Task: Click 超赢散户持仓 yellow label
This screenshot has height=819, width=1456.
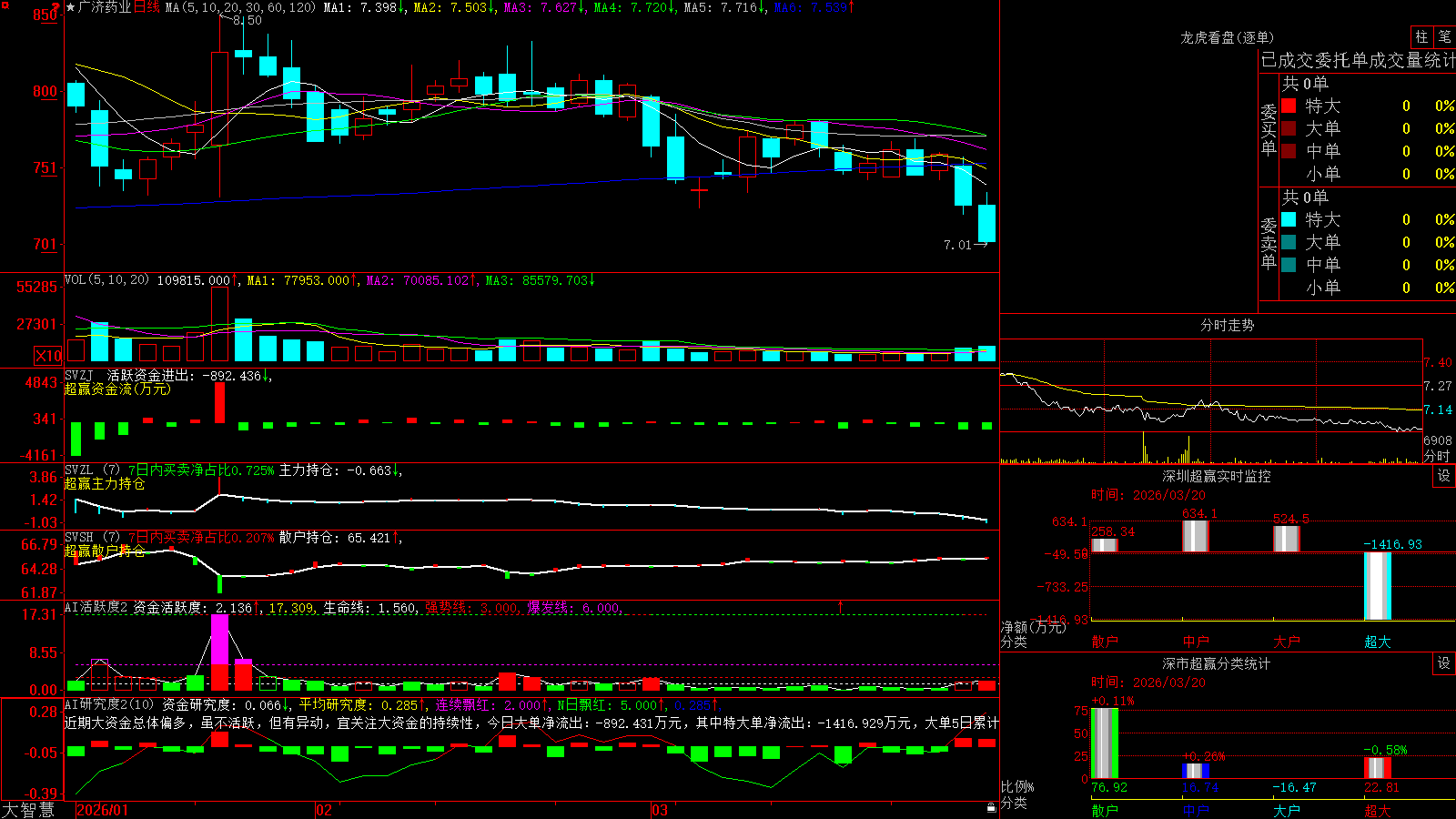Action: pos(105,551)
